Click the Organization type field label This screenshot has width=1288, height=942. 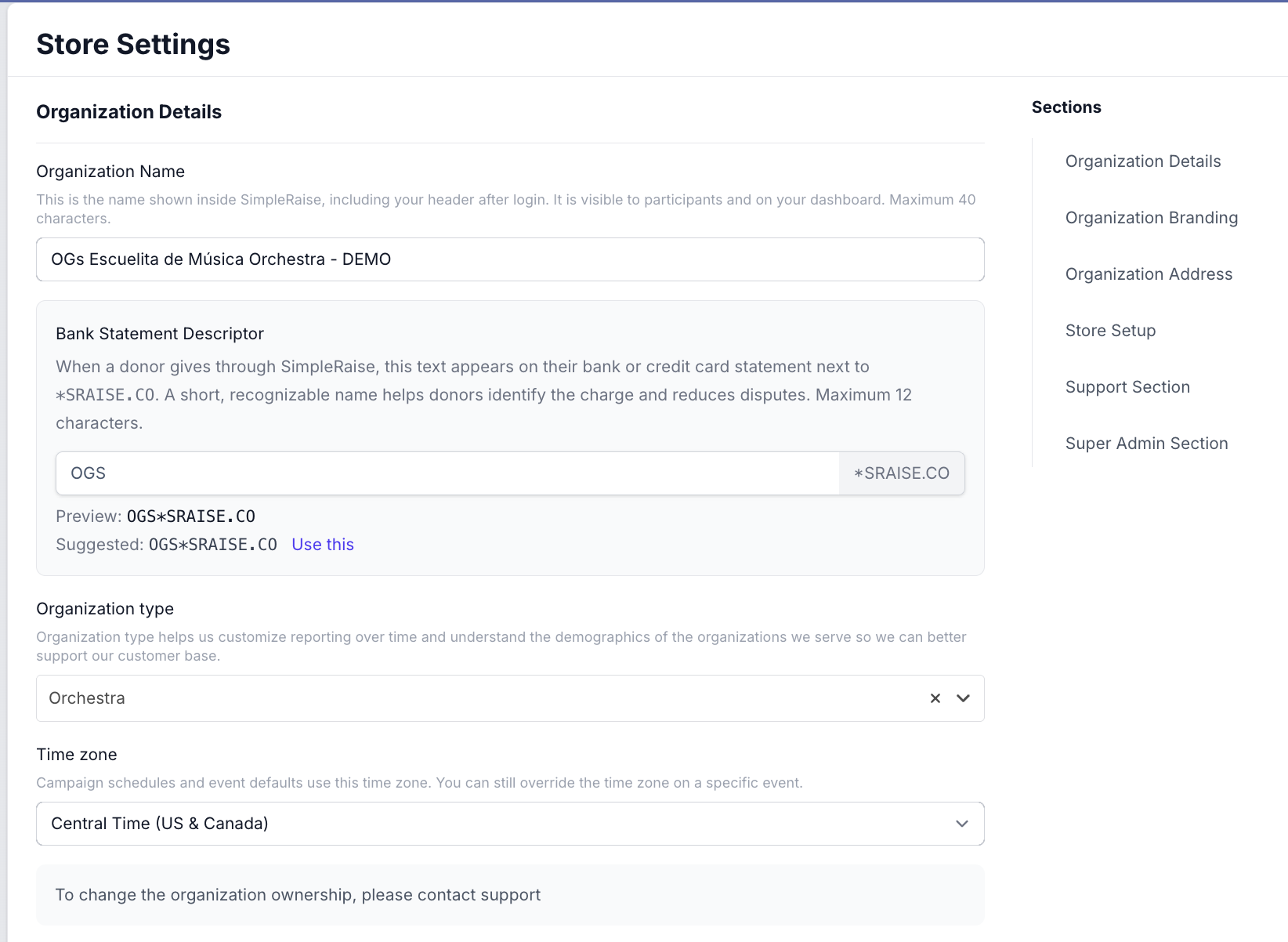[x=105, y=609]
